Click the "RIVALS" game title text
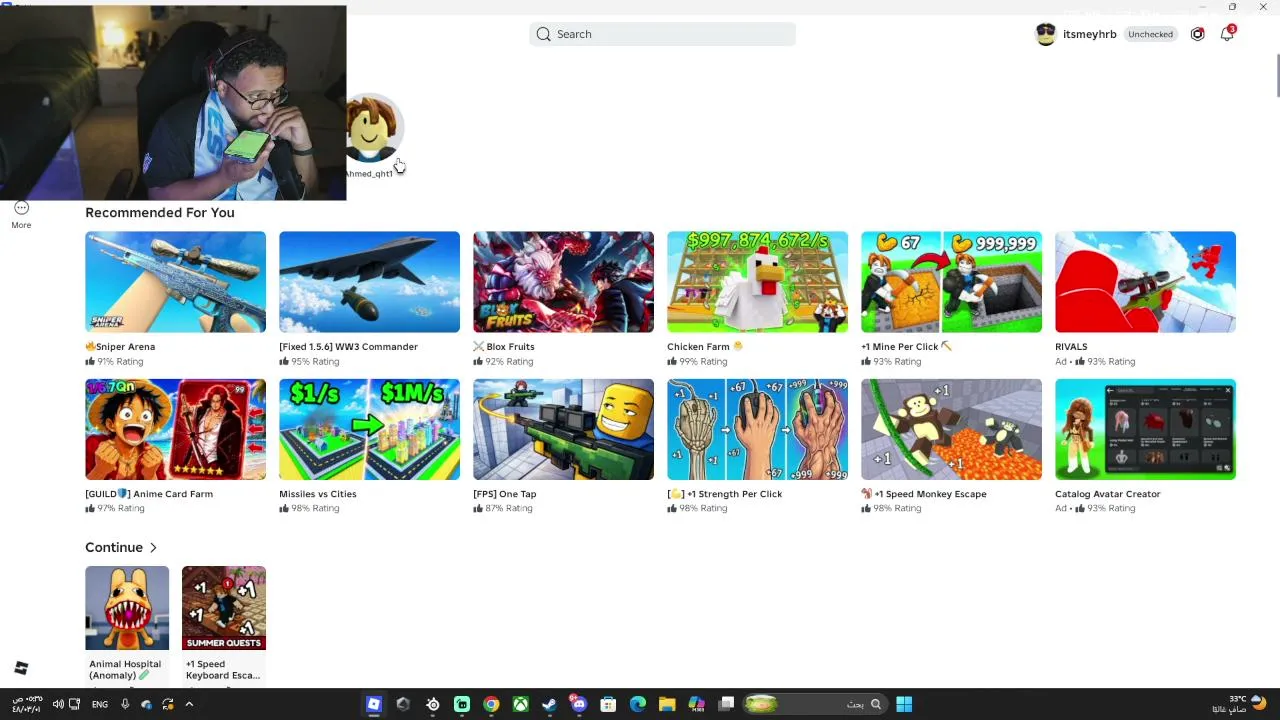The image size is (1280, 720). (x=1071, y=347)
